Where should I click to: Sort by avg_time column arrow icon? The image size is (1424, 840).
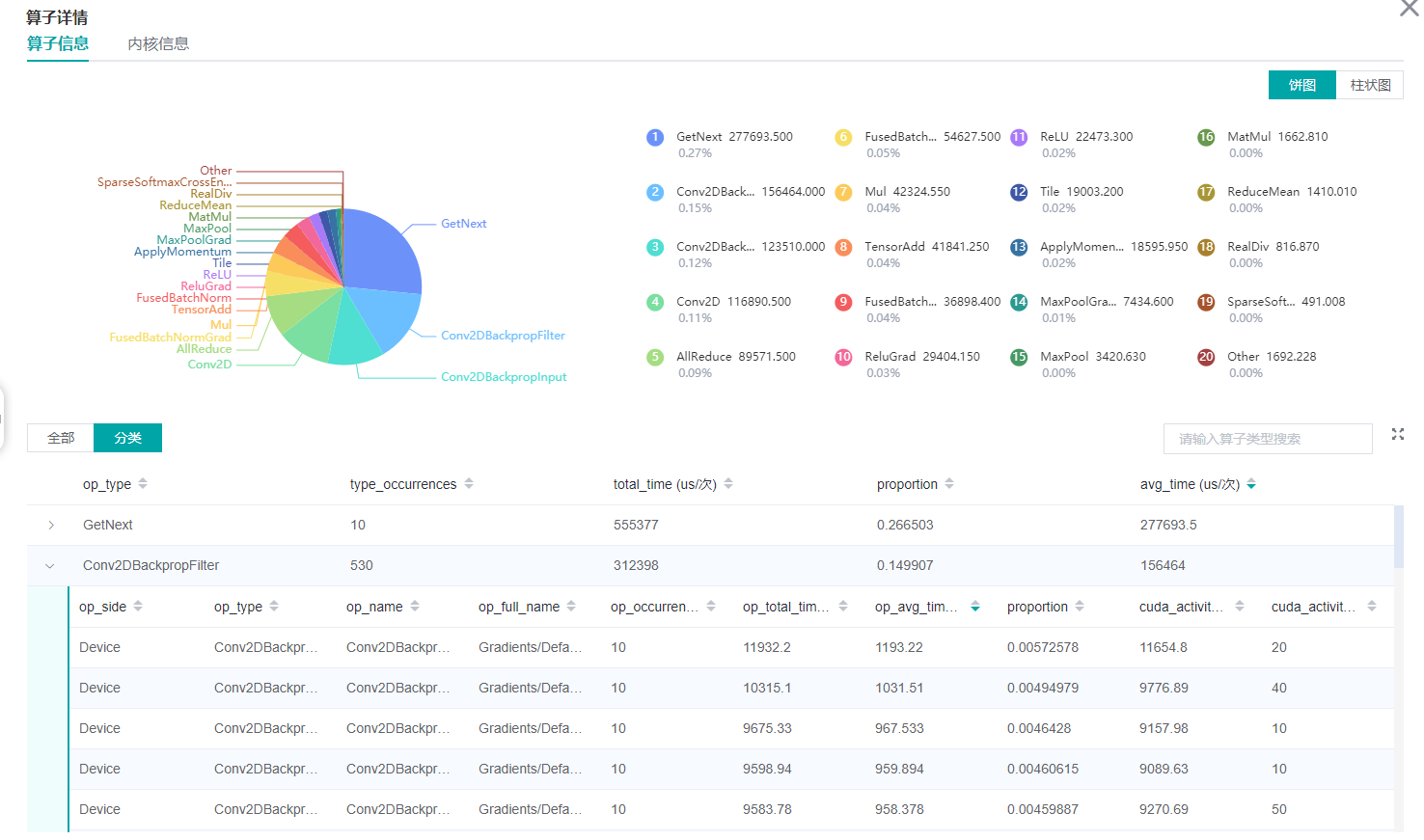[x=1251, y=484]
